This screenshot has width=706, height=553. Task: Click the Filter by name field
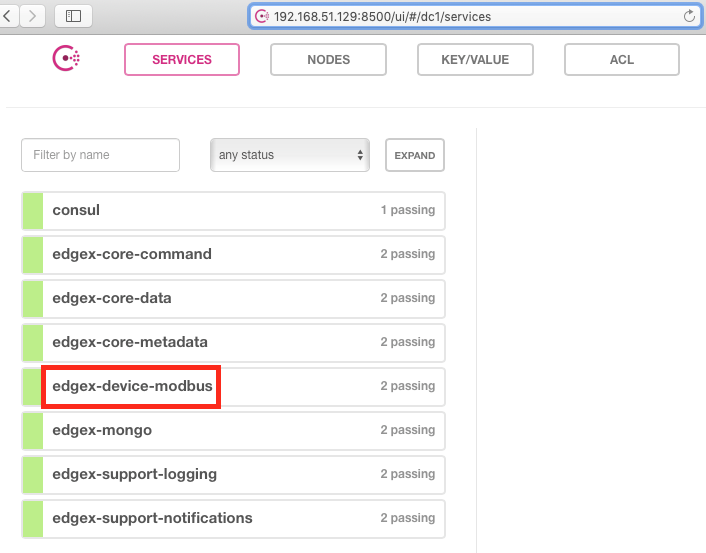point(100,155)
